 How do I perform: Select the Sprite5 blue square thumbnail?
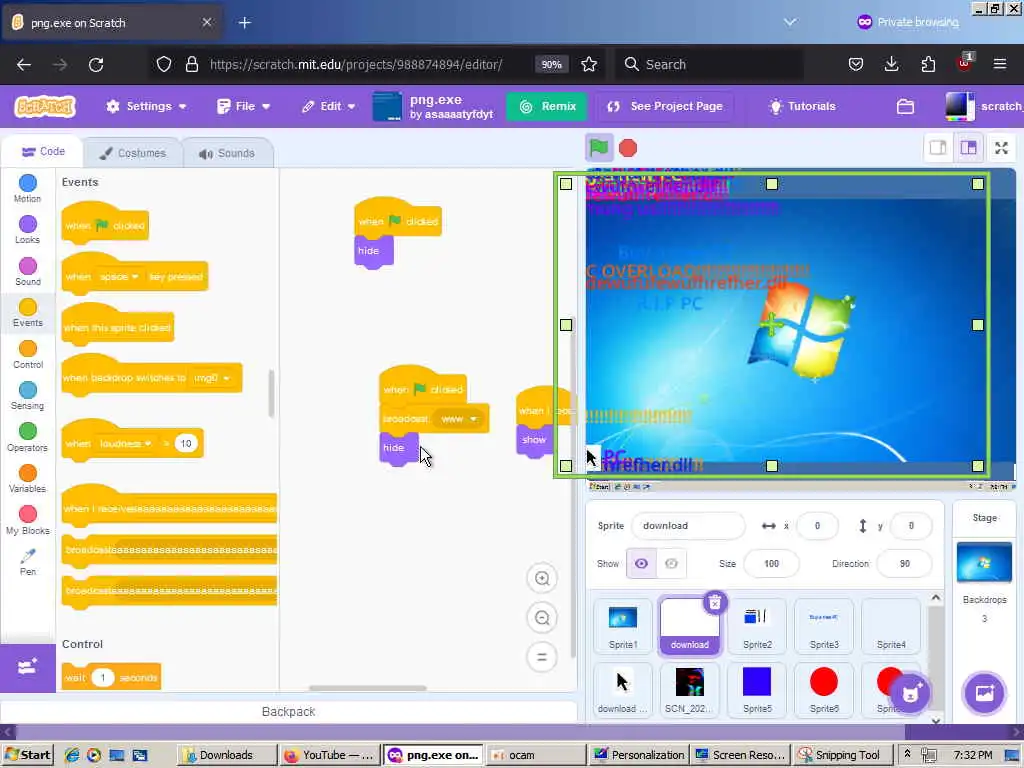[x=757, y=690]
